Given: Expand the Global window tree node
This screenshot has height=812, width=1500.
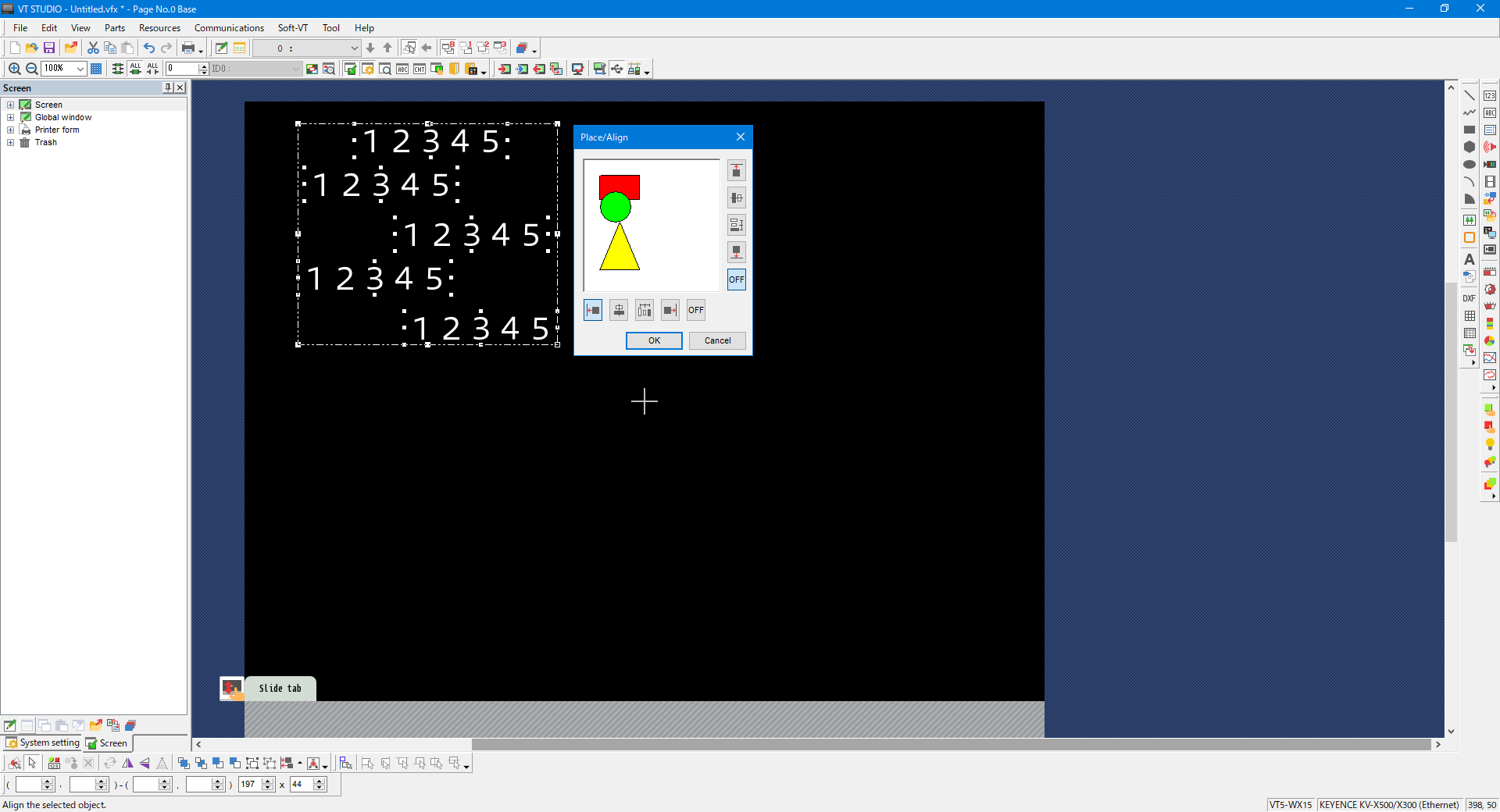Looking at the screenshot, I should tap(11, 118).
